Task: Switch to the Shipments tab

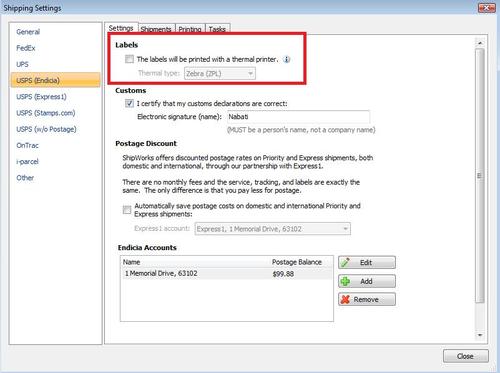Action: click(156, 29)
